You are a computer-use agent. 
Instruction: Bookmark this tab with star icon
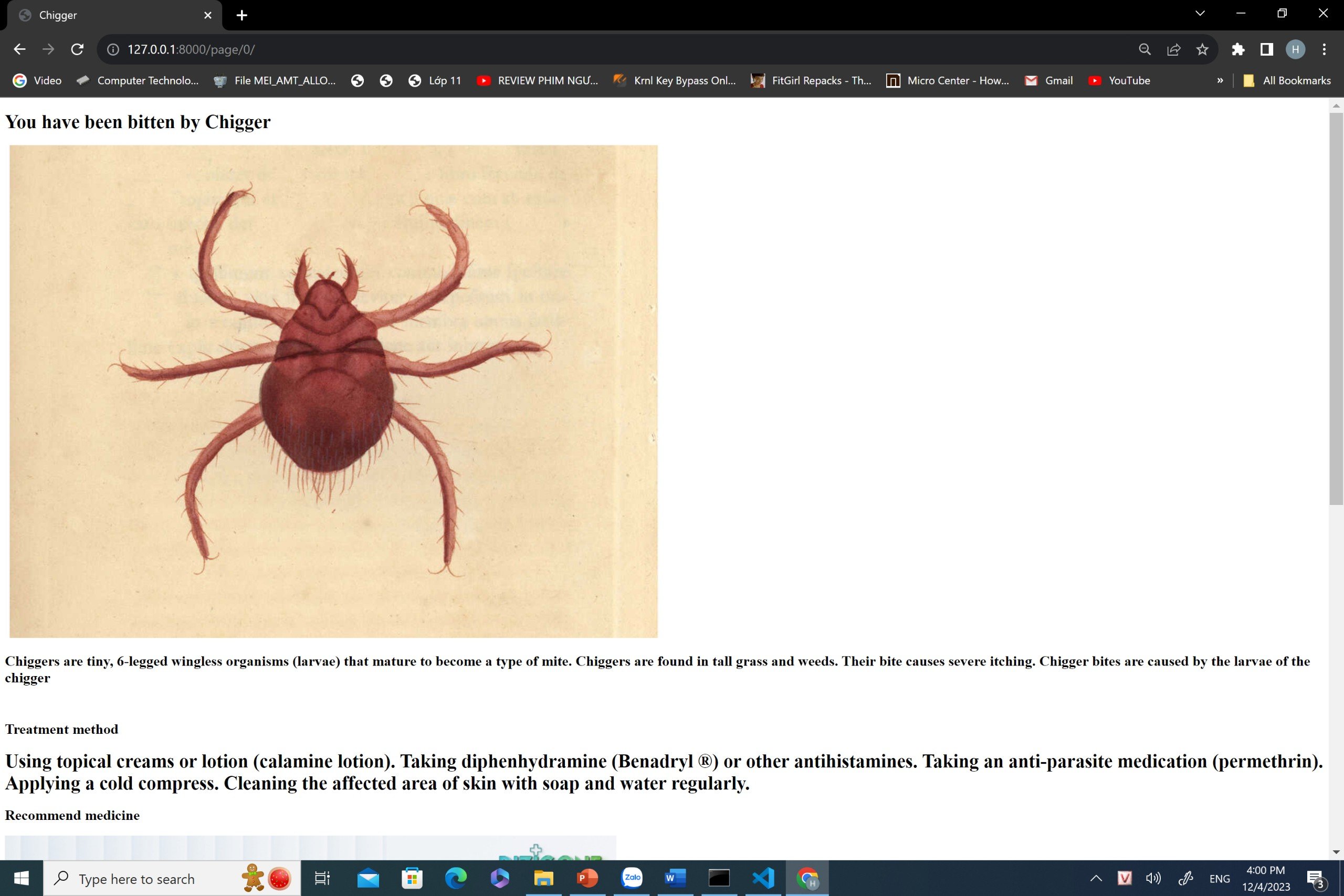1202,50
